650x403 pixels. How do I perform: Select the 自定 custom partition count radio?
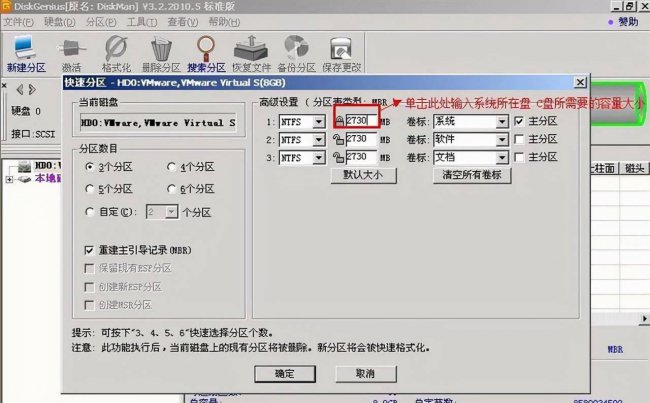point(89,212)
